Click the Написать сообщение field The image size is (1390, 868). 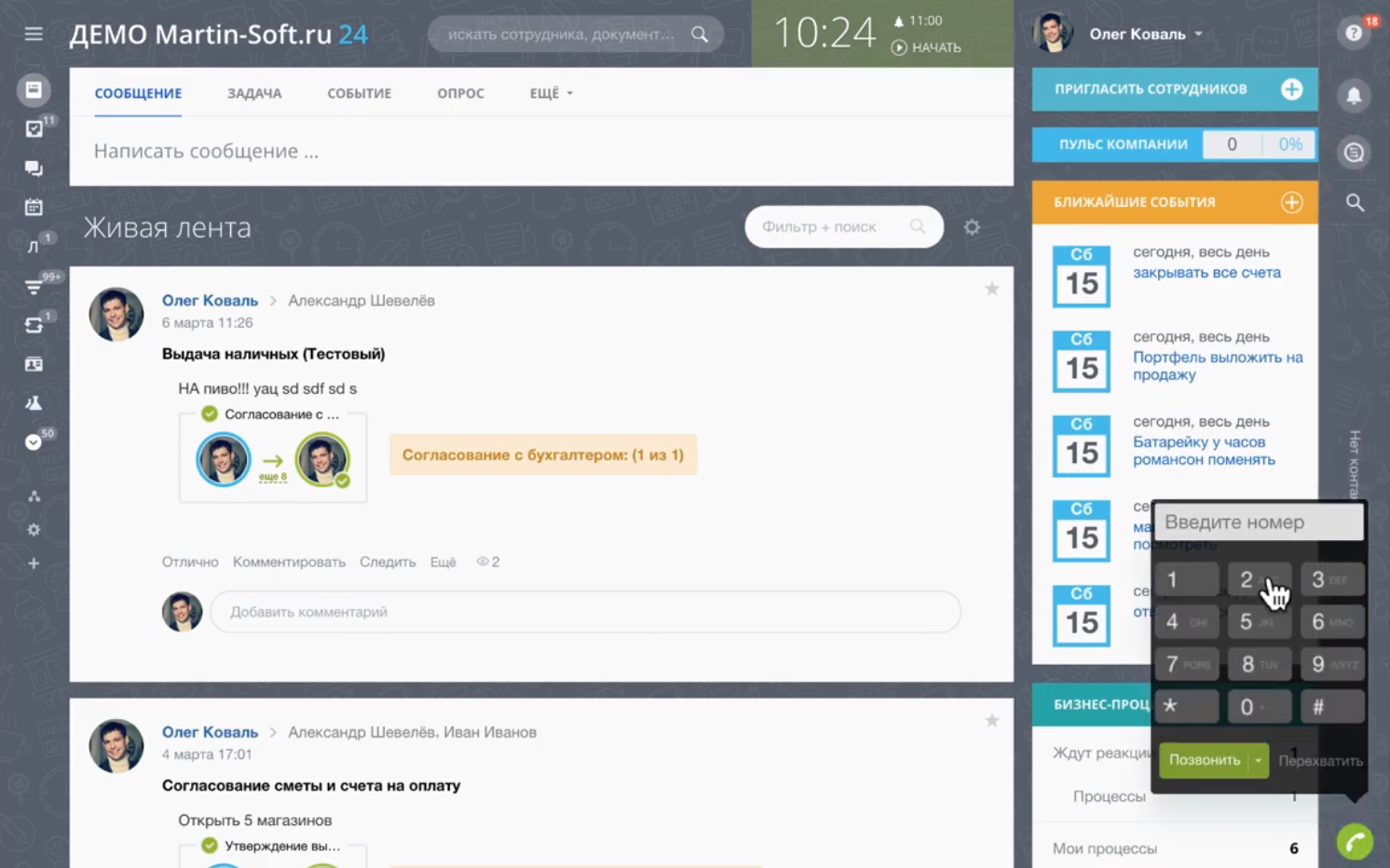541,151
